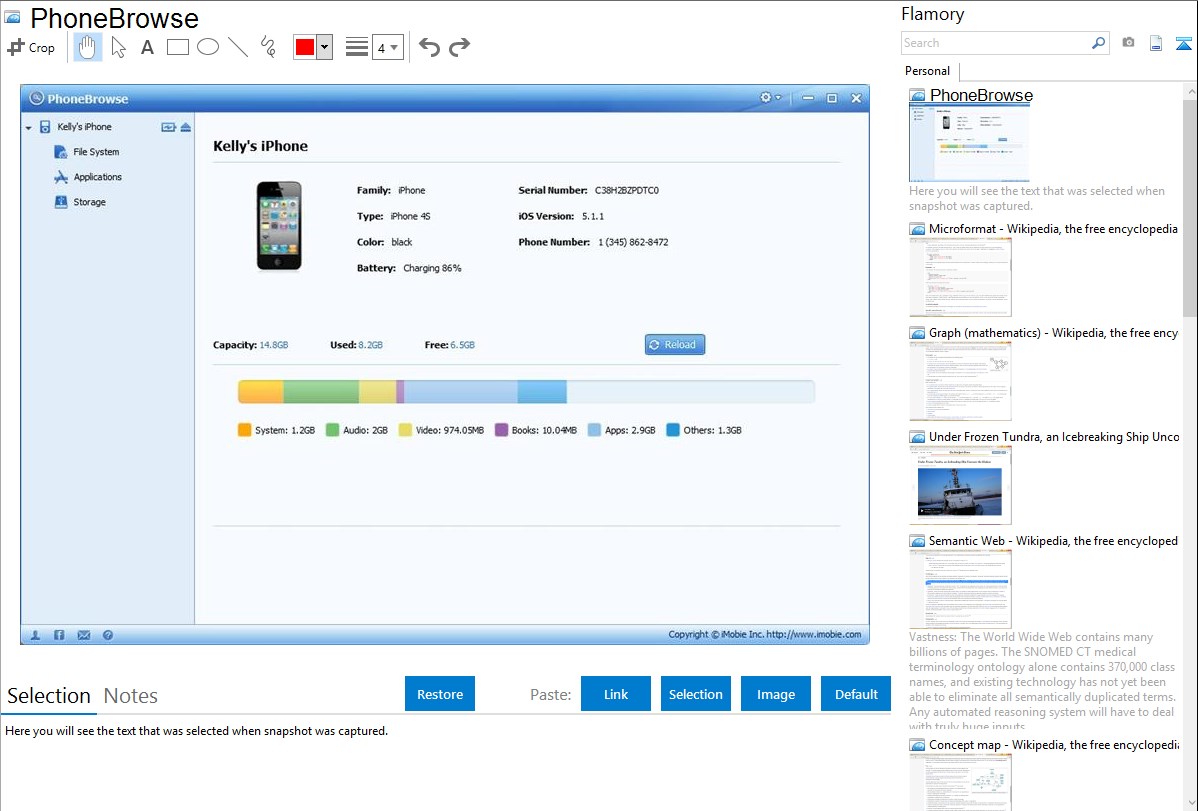Screen dimensions: 1198x811
Task: Click the Reload button
Action: 675,345
